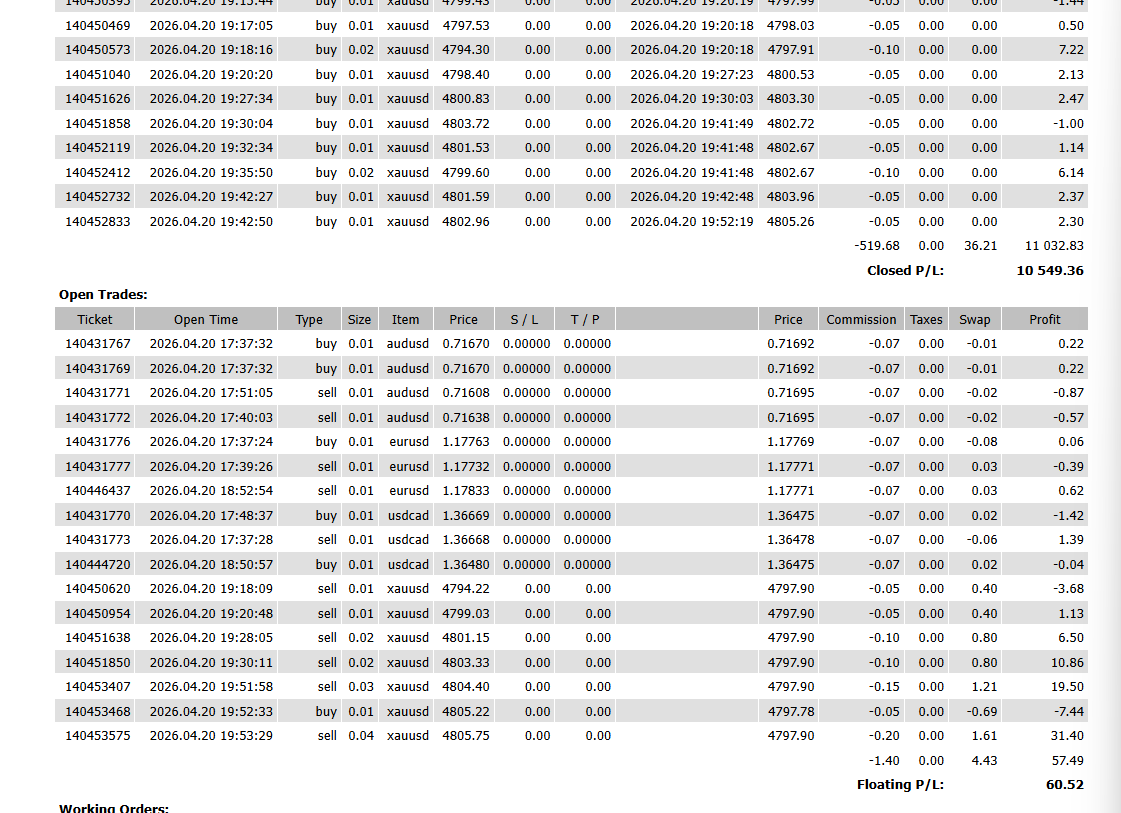
Task: Click open trade ticket 140451638
Action: 98,638
